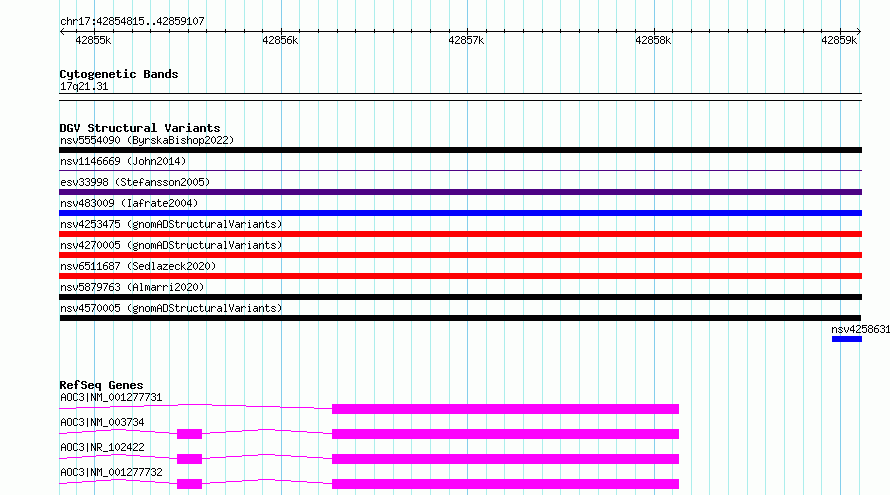The width and height of the screenshot is (890, 495).
Task: Open nsv5554090 (ByrskaBishop2022) variant label
Action: 147,140
